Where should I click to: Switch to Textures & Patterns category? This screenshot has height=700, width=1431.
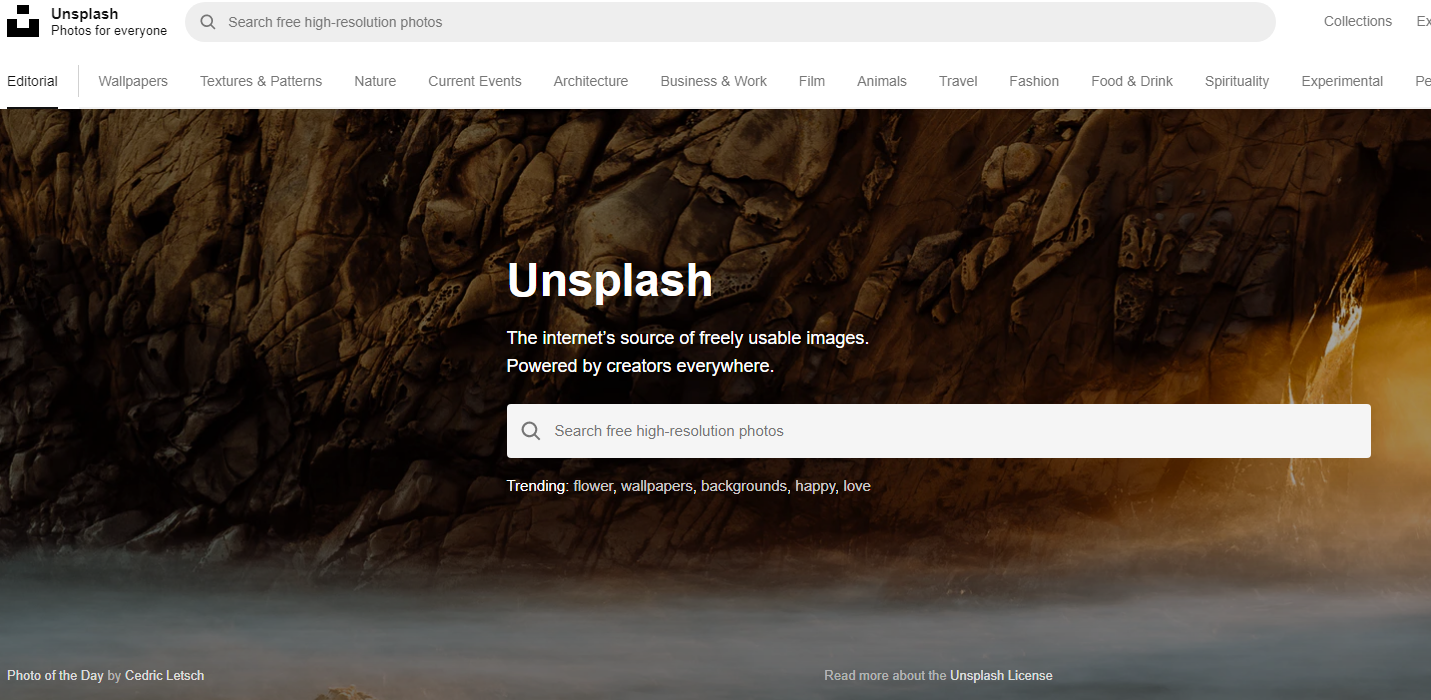point(261,81)
